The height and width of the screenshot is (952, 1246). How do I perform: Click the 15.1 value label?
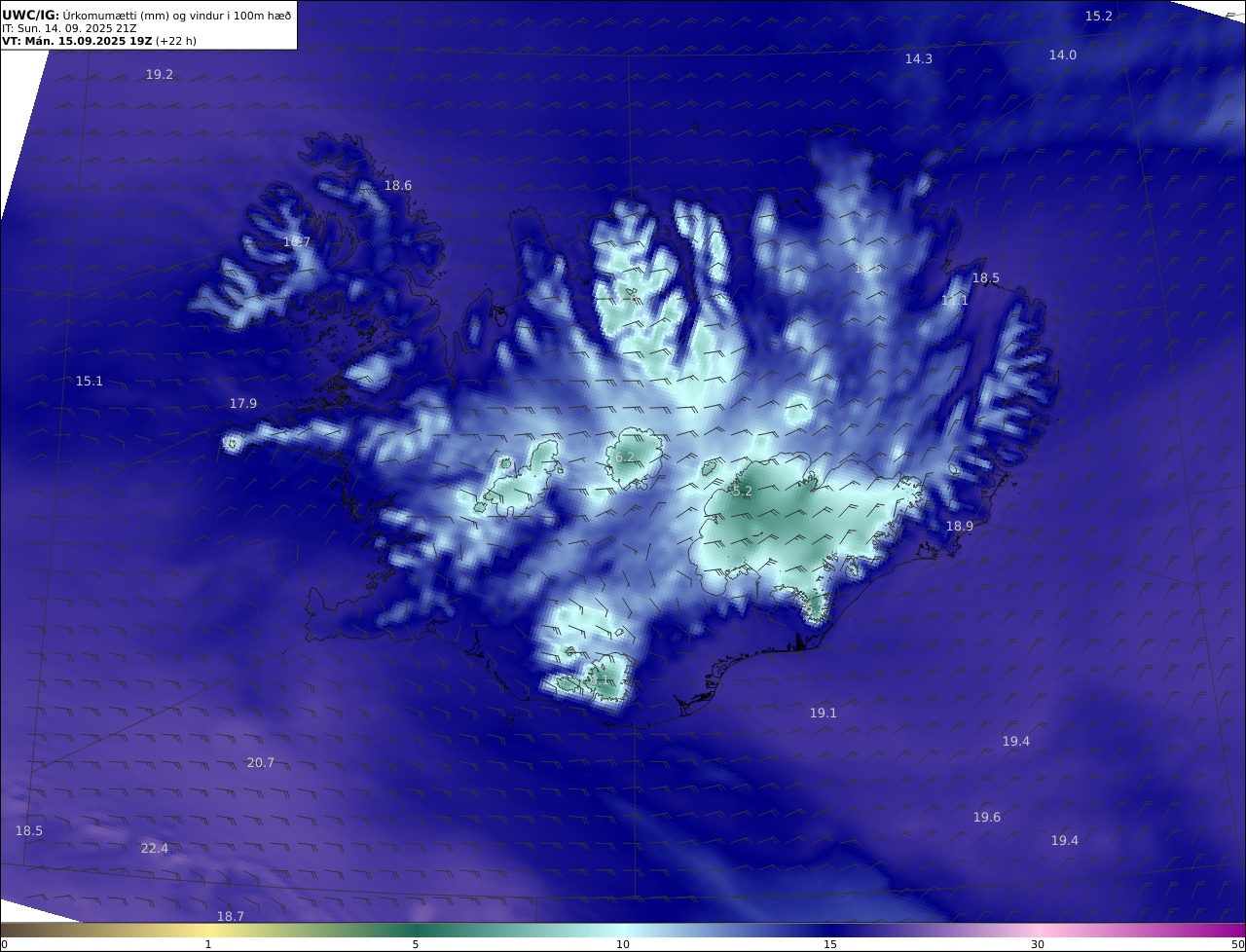point(90,382)
